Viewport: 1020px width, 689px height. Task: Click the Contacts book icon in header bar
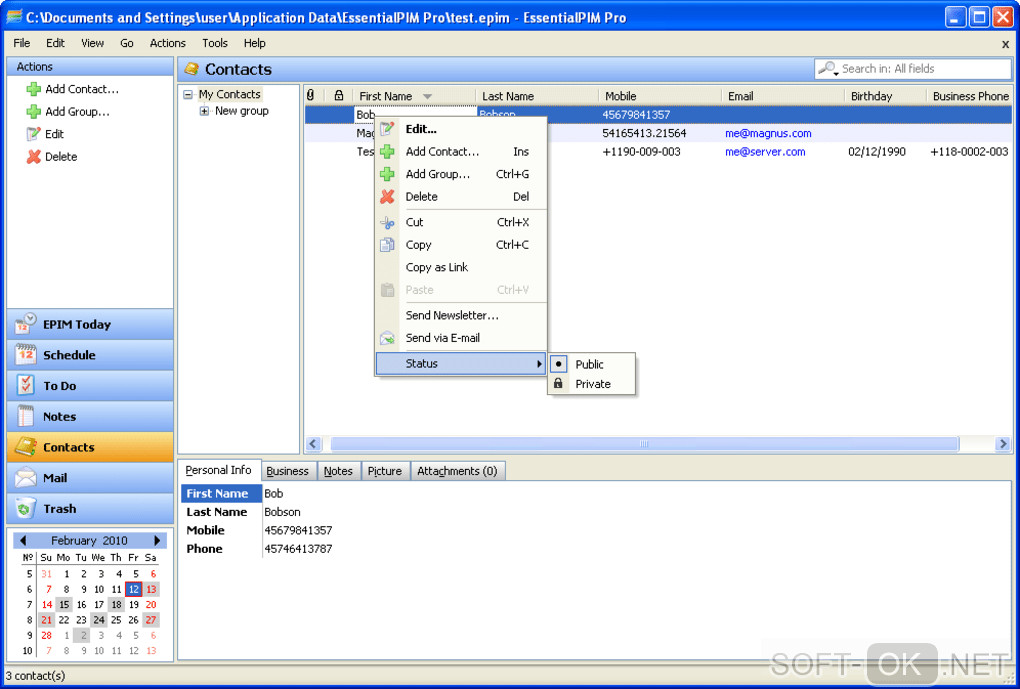tap(191, 69)
